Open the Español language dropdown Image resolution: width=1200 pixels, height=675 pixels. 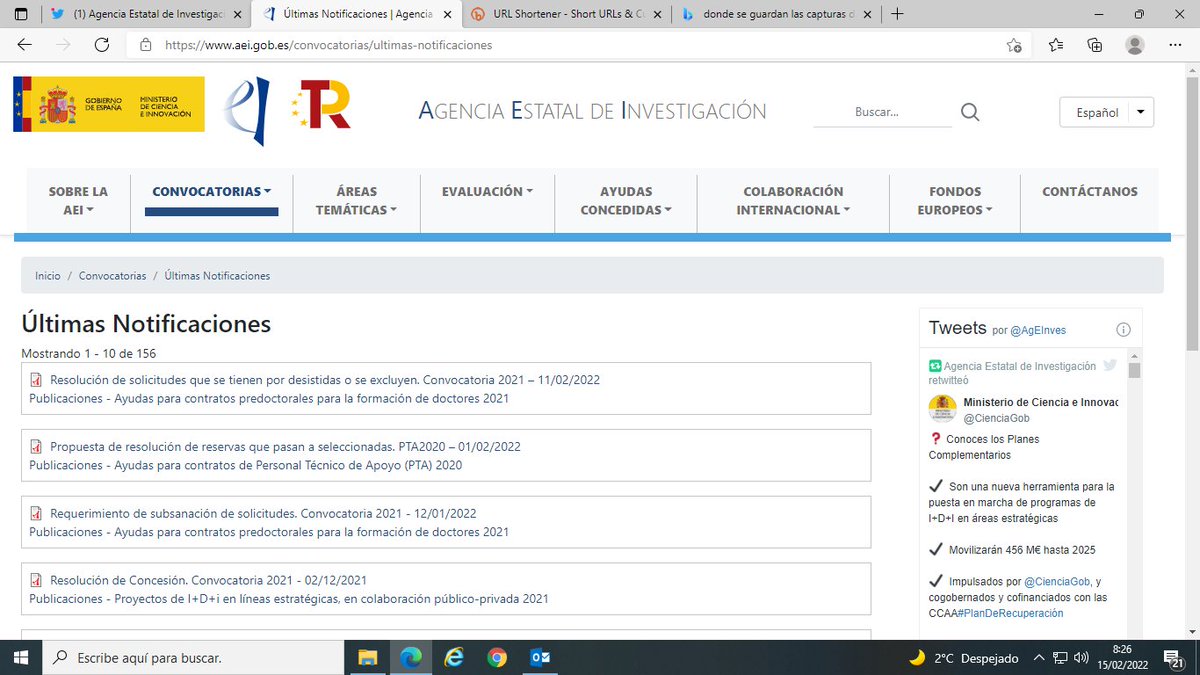(x=1106, y=112)
